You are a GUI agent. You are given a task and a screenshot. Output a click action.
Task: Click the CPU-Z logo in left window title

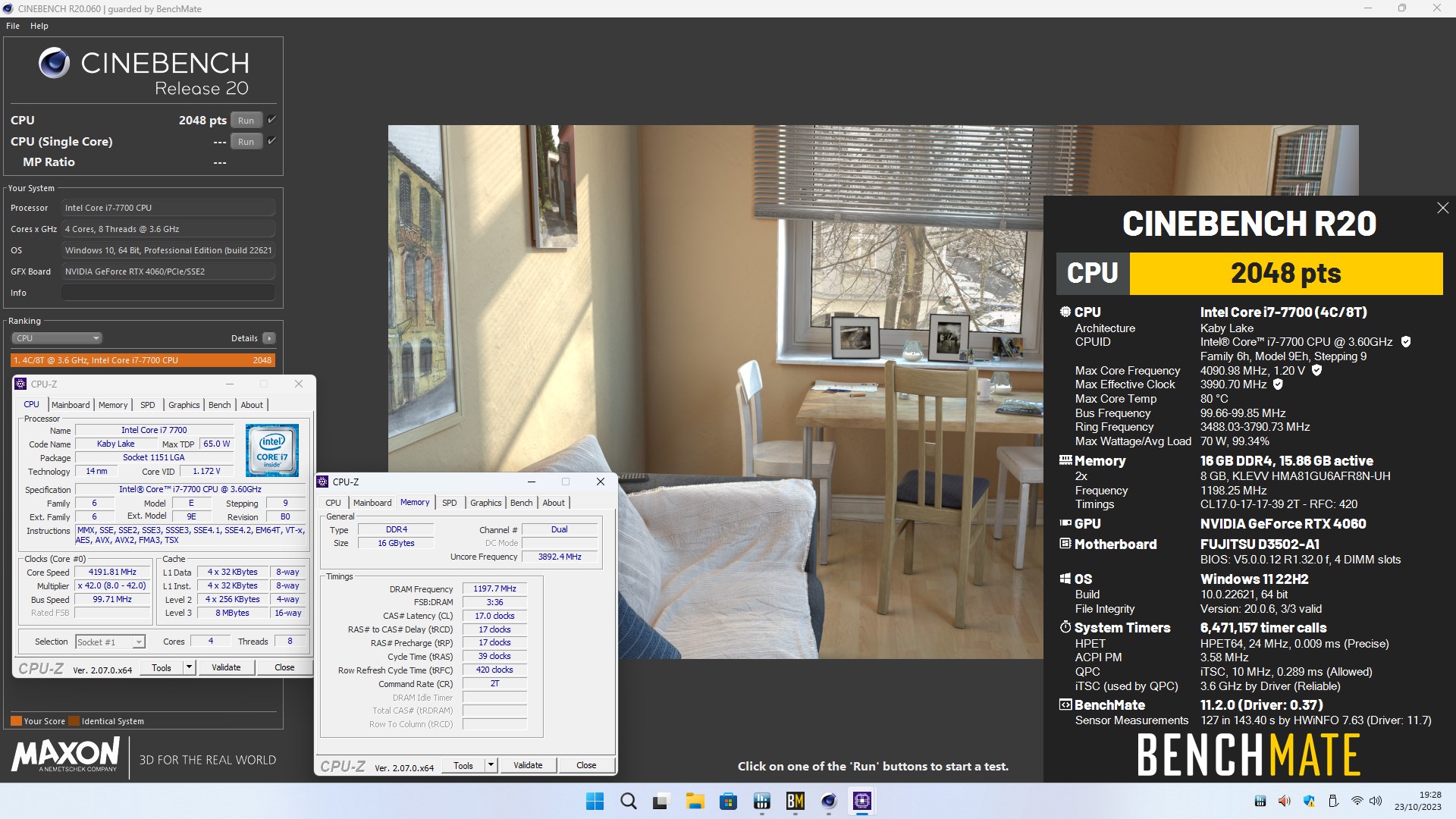21,384
